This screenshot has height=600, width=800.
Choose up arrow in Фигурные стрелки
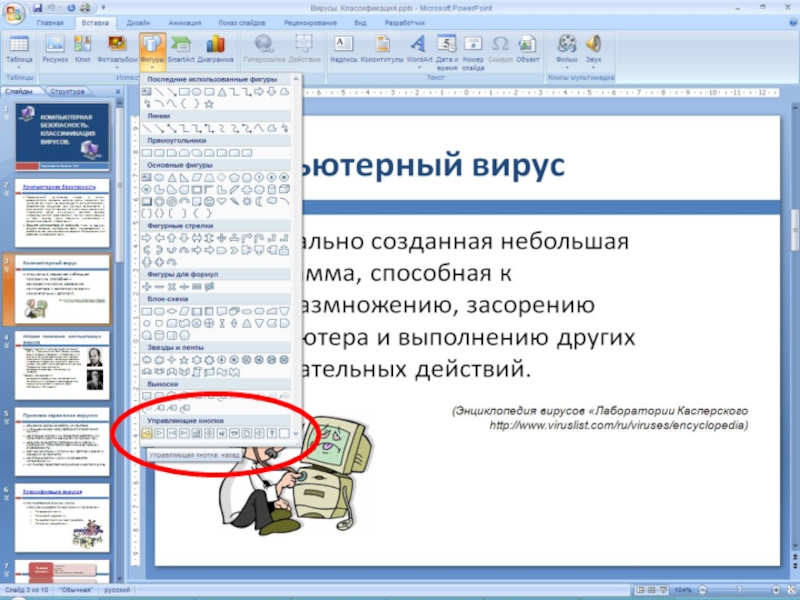pos(172,238)
